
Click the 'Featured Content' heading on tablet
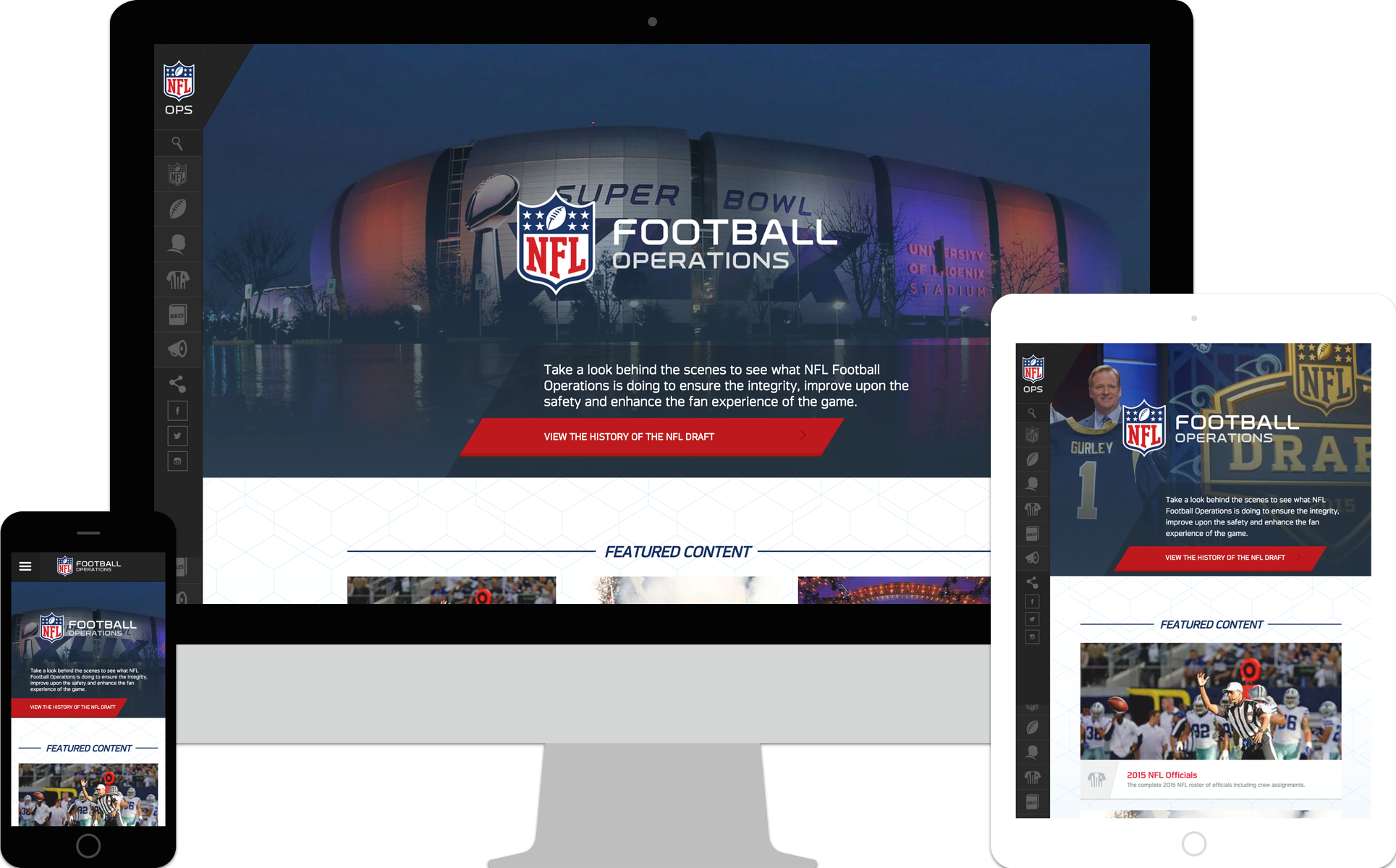click(x=1211, y=624)
